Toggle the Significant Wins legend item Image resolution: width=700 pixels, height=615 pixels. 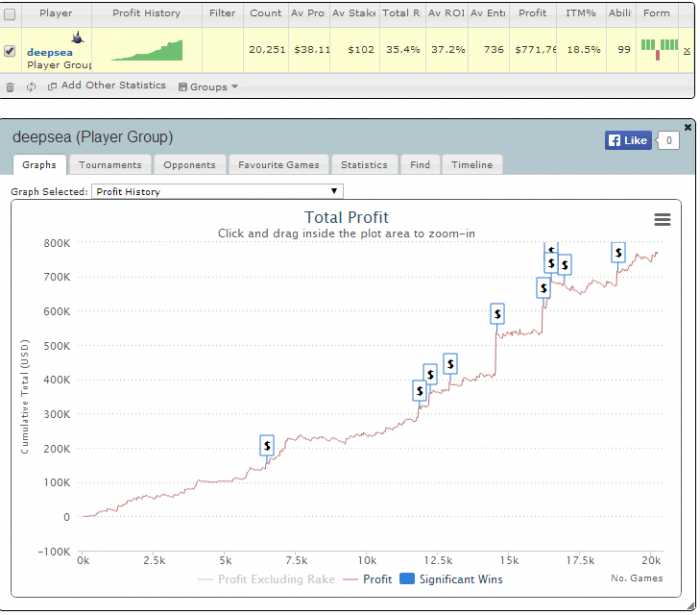pyautogui.click(x=451, y=579)
